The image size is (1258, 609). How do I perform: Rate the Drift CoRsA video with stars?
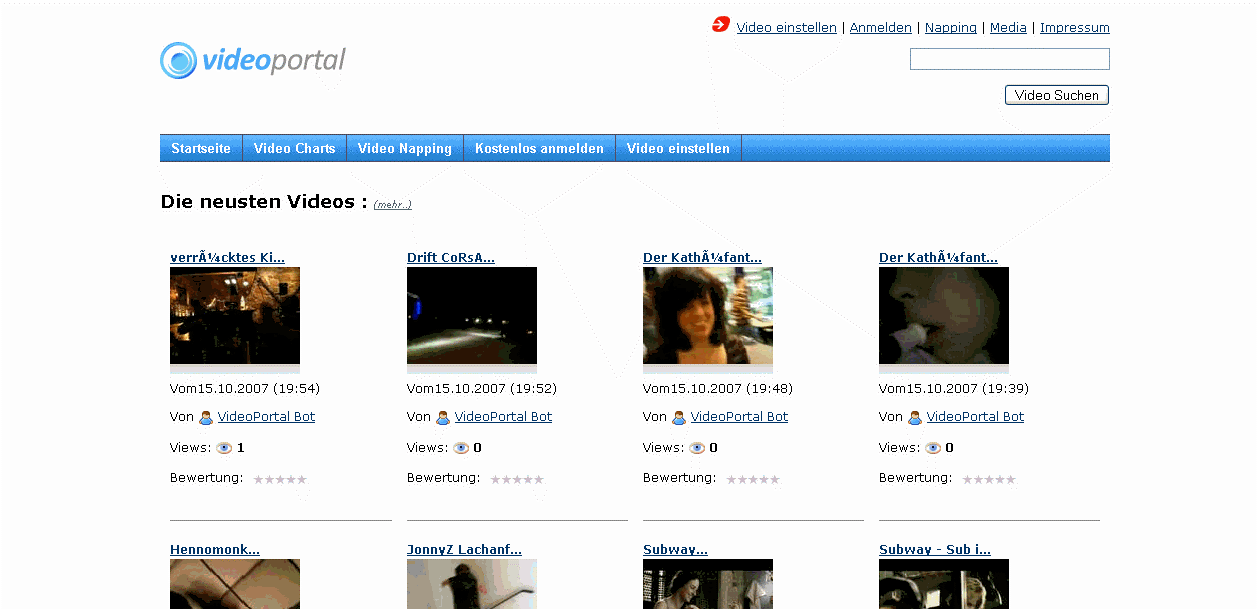(x=517, y=480)
